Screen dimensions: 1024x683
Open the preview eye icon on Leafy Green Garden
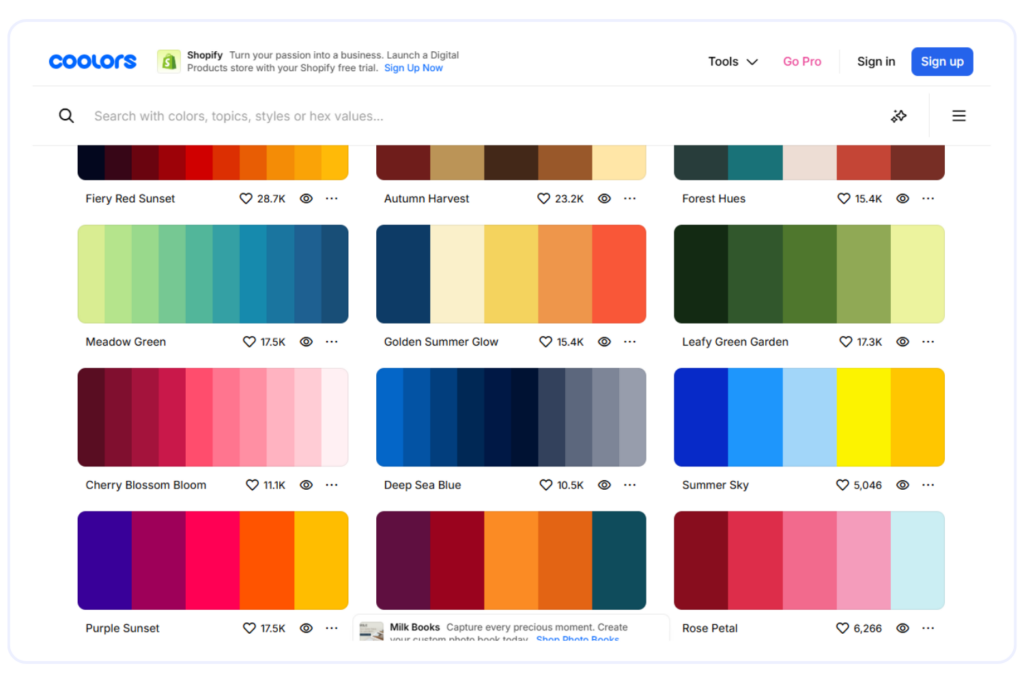[x=902, y=341]
